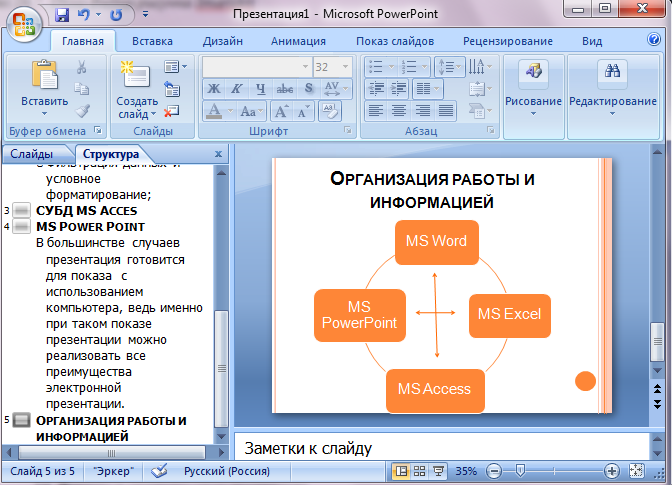The width and height of the screenshot is (672, 485).
Task: Select slide 4 MS Power Point outline
Action: tap(90, 226)
